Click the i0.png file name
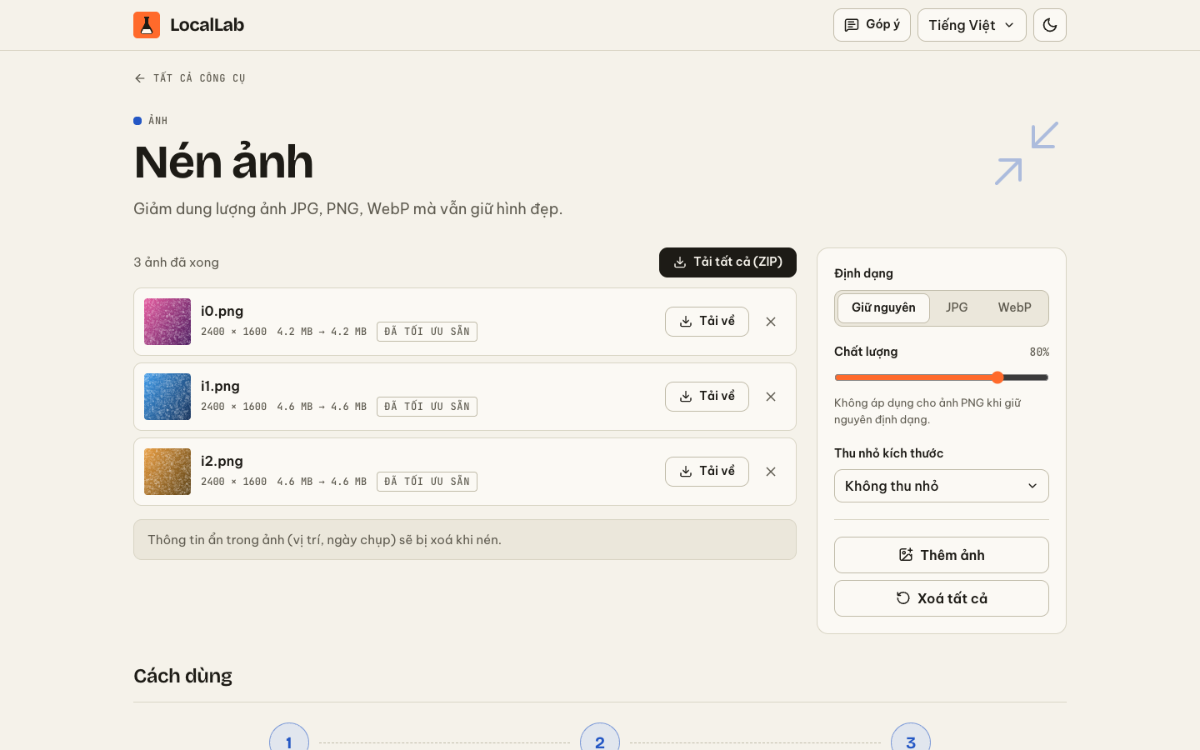The width and height of the screenshot is (1200, 750). 222,311
